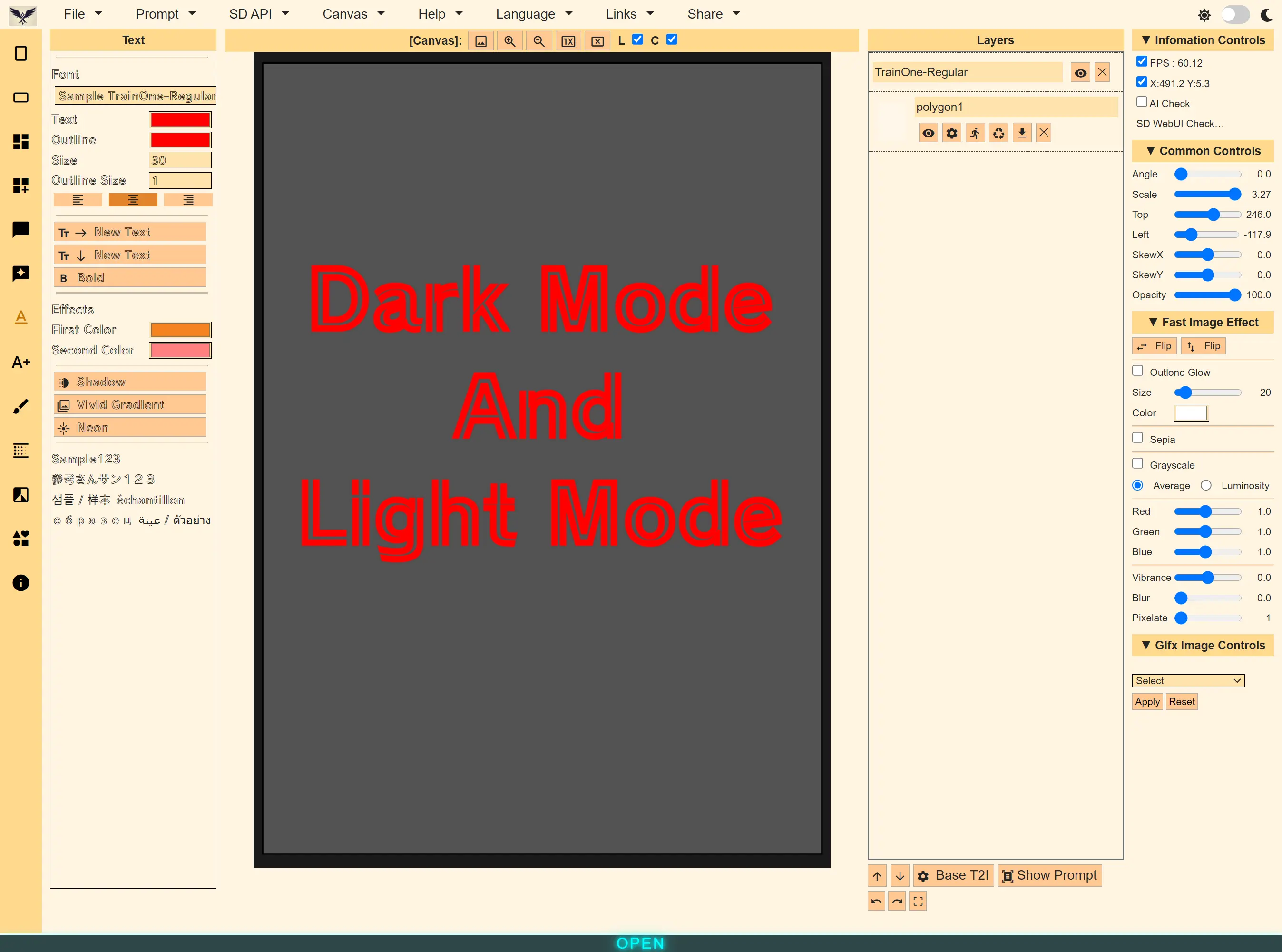Screen dimensions: 1282x952
Task: Click the zoom in canvas icon
Action: (509, 41)
